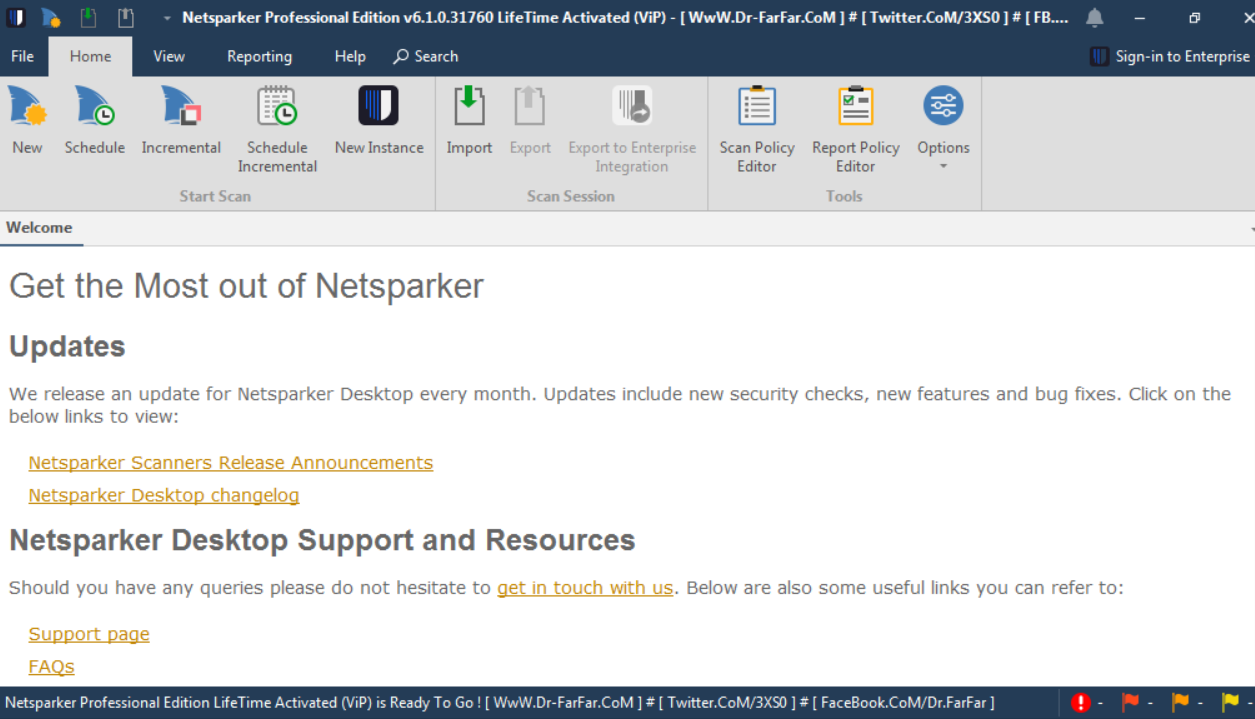Switch to the Reporting ribbon tab
The height and width of the screenshot is (719, 1255).
point(259,56)
